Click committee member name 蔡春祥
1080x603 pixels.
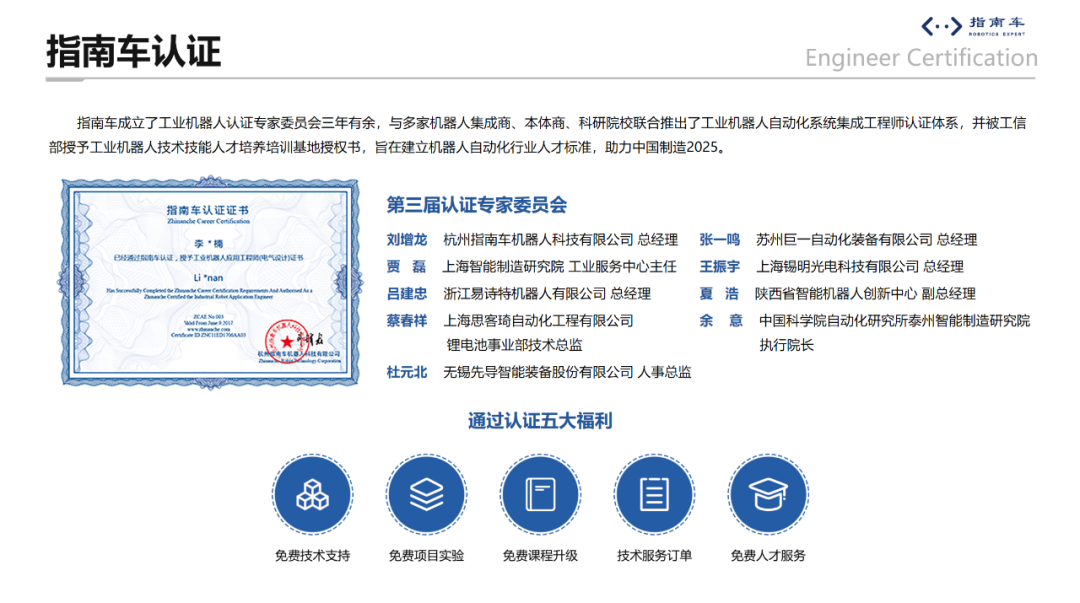406,320
